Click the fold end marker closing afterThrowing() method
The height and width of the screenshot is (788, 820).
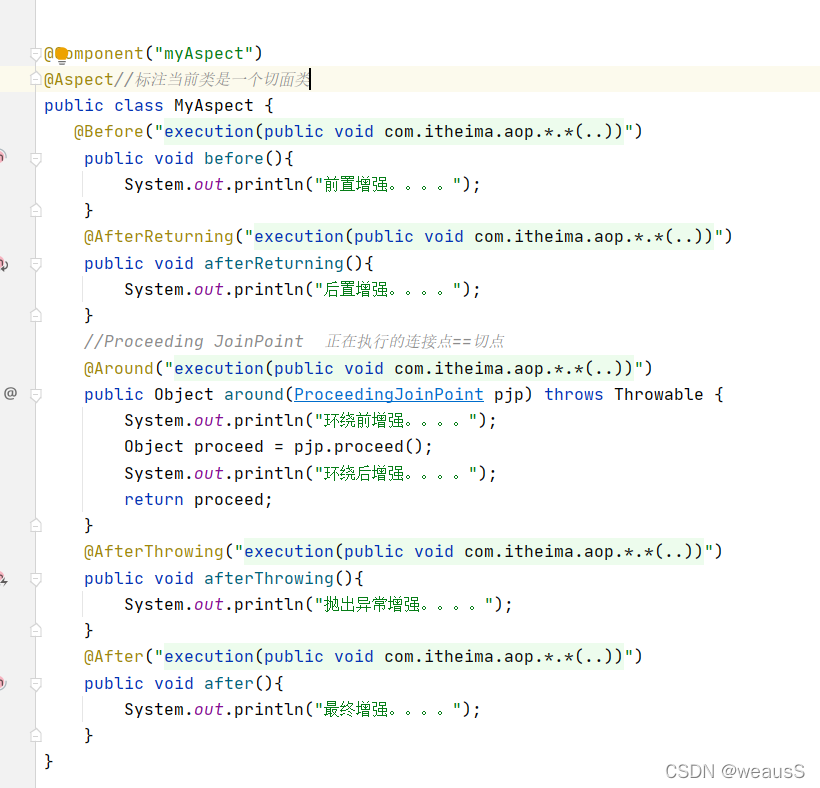coord(36,631)
